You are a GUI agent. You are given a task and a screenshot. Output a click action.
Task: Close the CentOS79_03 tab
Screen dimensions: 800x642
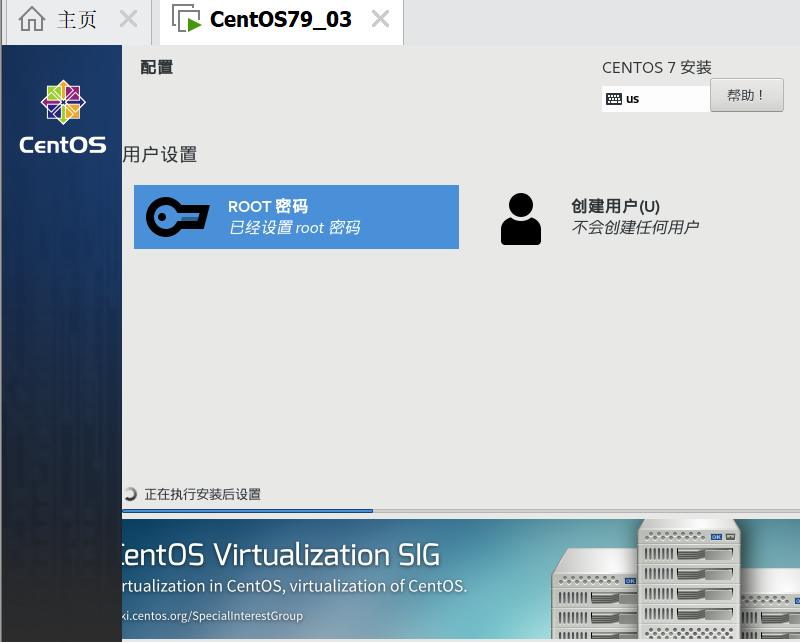[x=380, y=19]
